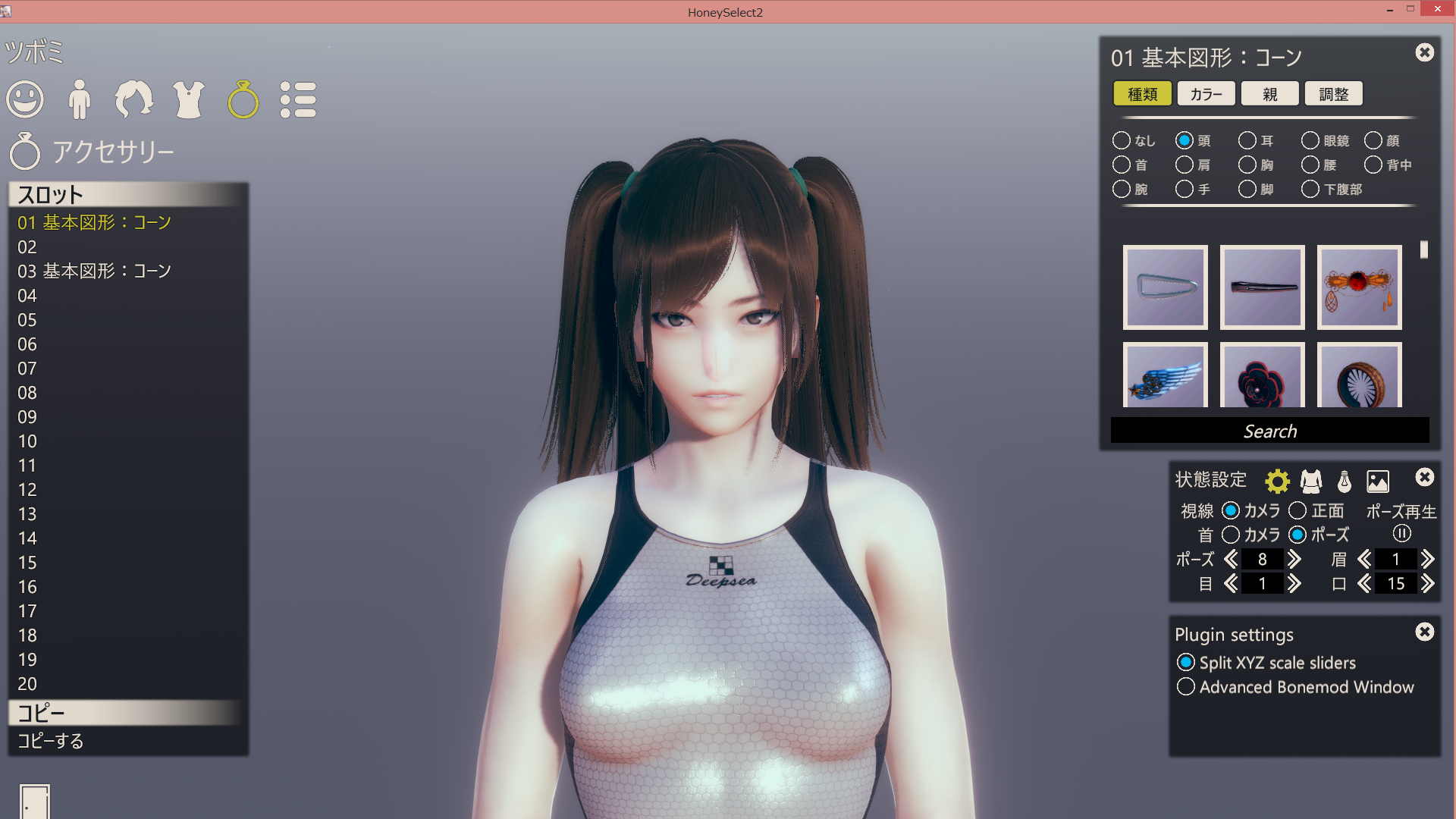
Task: Select the なし radio option
Action: [1122, 140]
